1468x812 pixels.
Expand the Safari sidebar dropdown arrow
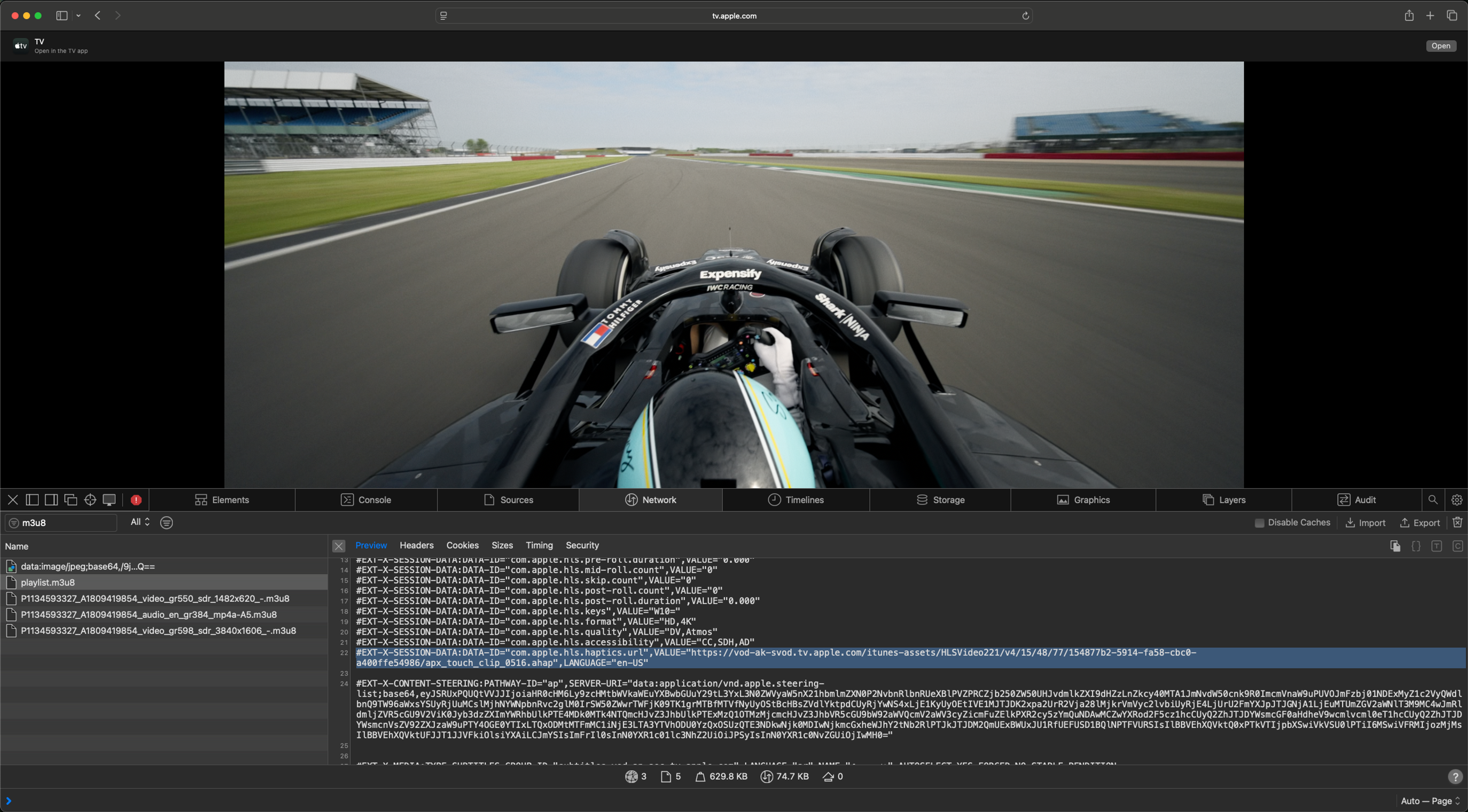point(79,15)
